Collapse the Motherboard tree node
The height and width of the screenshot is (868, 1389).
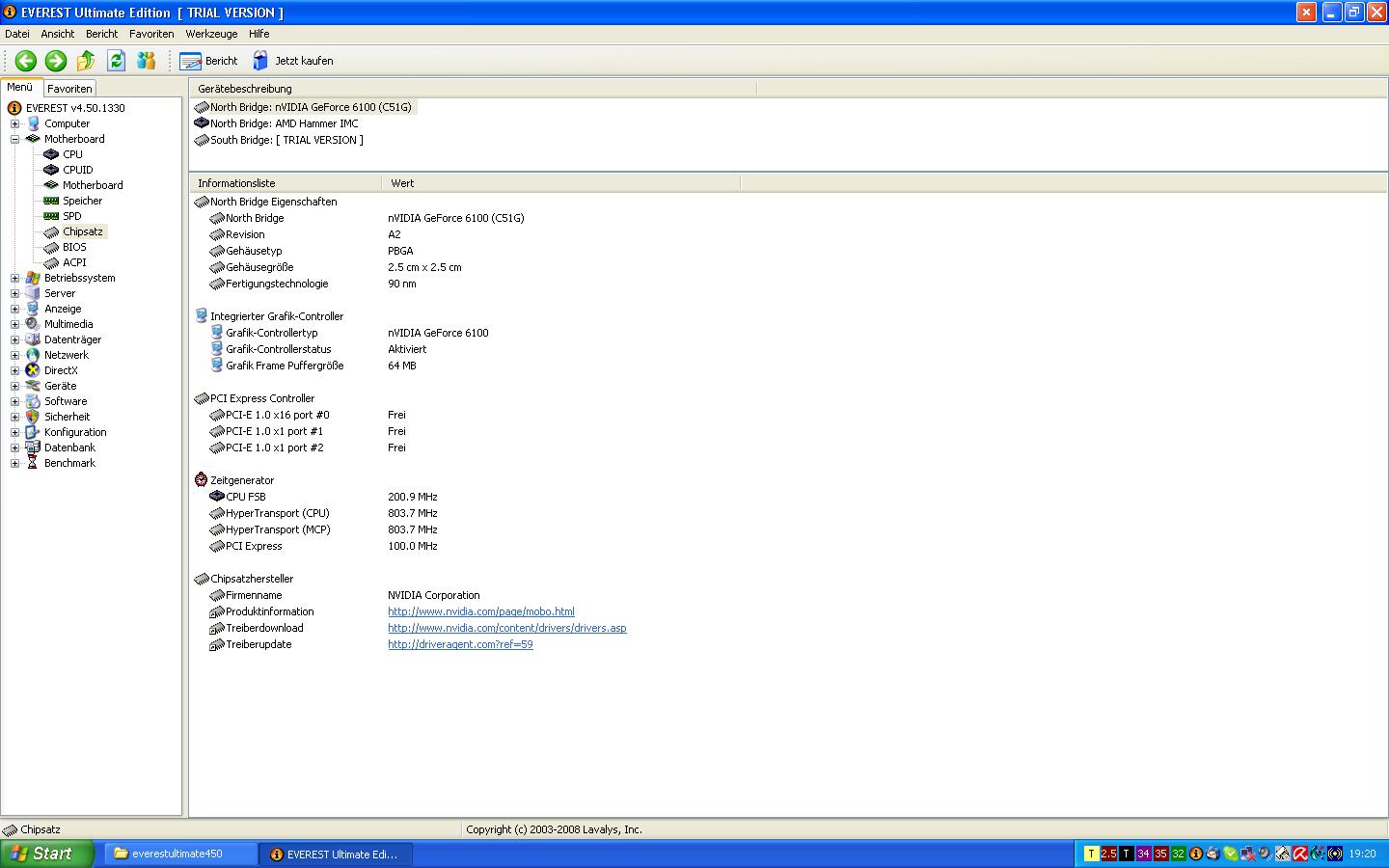click(x=14, y=139)
